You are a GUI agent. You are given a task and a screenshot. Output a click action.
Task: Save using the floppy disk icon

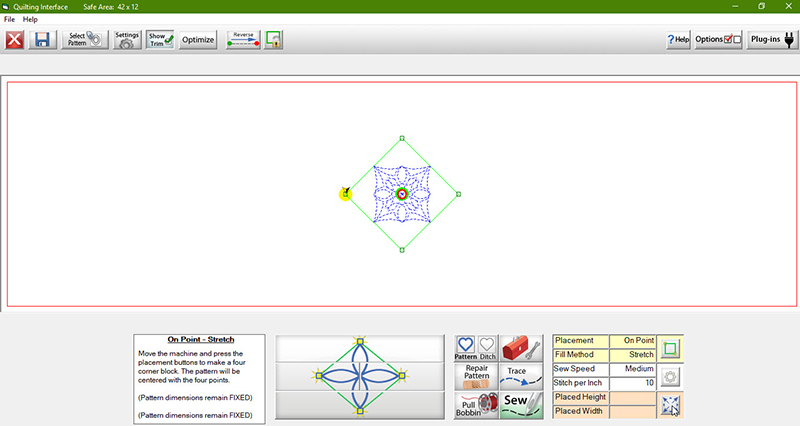click(x=42, y=40)
